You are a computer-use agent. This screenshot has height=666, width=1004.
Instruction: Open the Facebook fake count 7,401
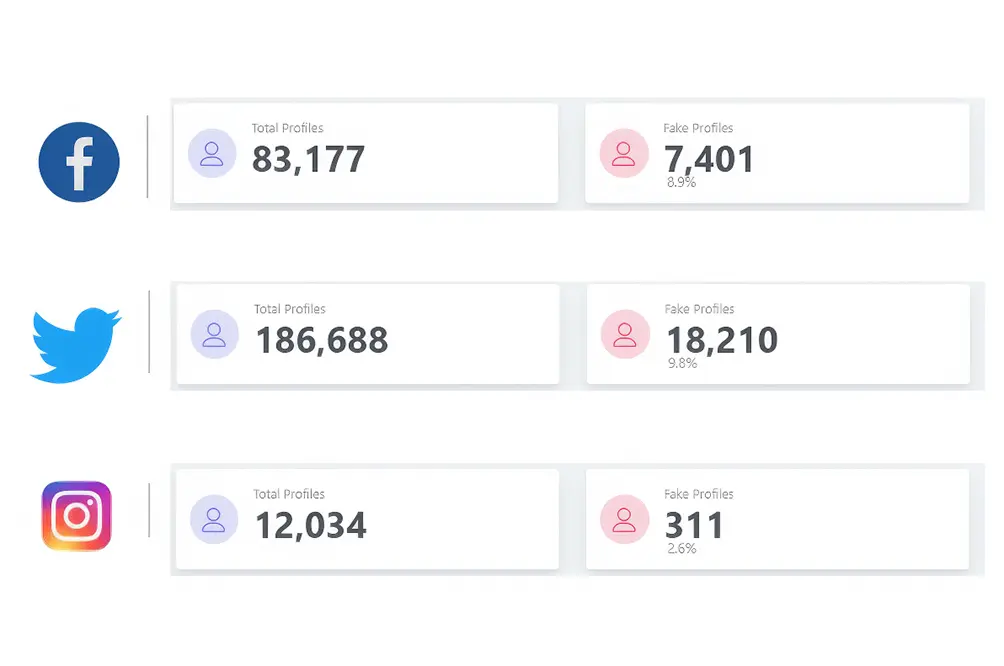709,159
